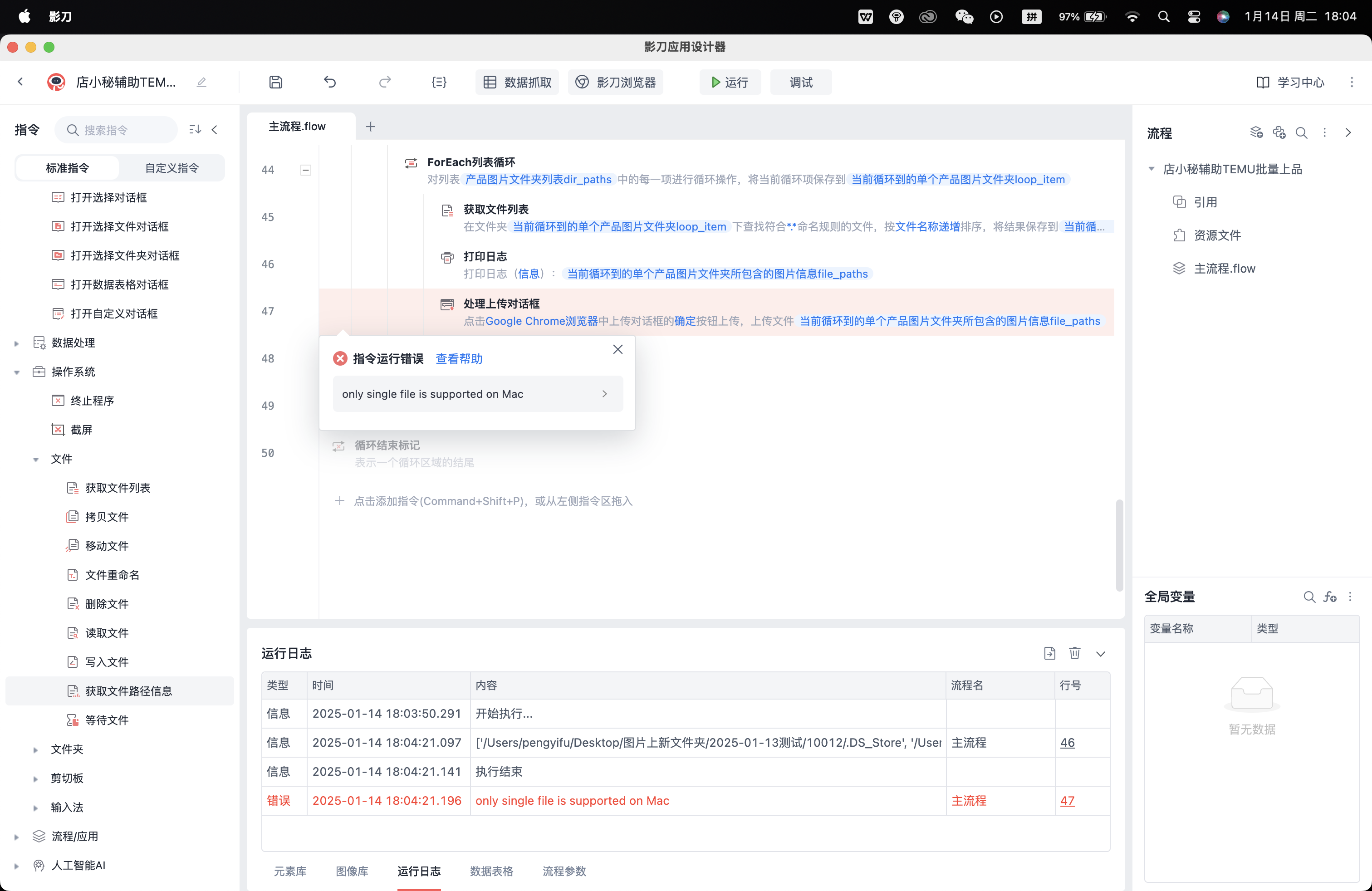
Task: Open the 元素库 bottom tab
Action: (x=290, y=871)
